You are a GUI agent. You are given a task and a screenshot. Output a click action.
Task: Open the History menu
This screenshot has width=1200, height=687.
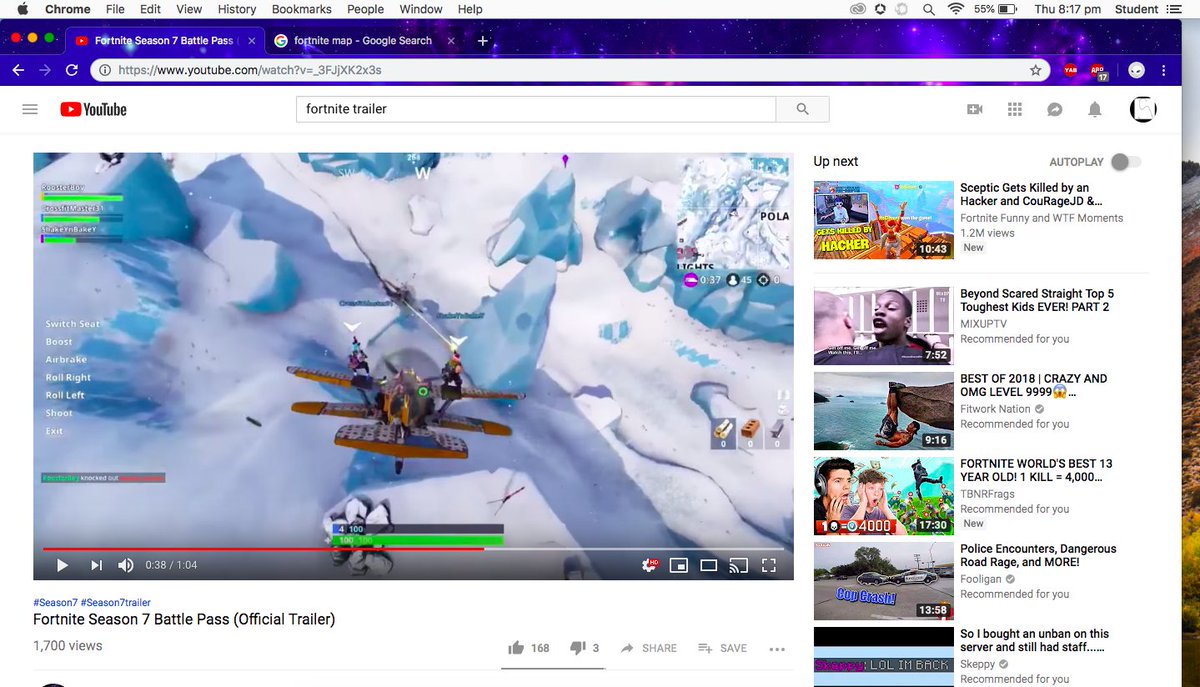237,9
